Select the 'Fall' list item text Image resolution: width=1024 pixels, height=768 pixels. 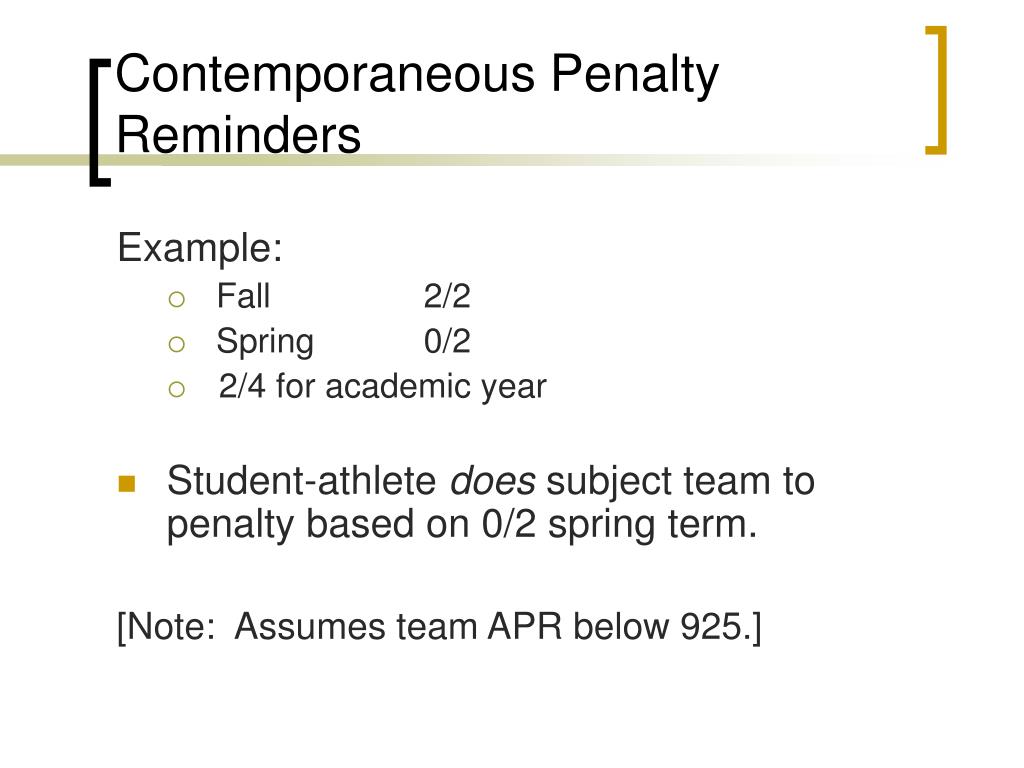(243, 295)
